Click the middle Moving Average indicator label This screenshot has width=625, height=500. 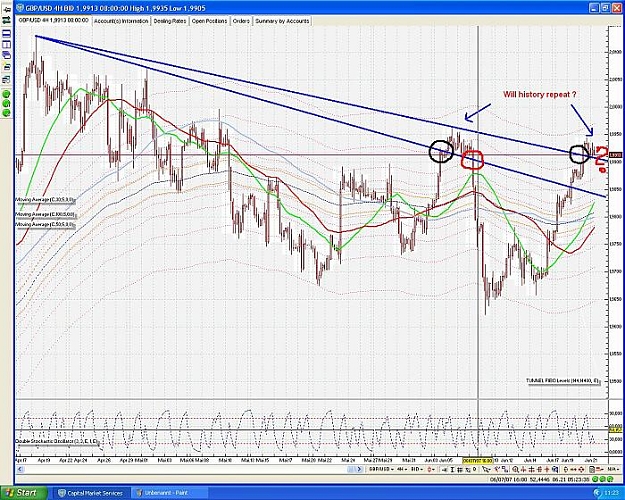tap(45, 215)
